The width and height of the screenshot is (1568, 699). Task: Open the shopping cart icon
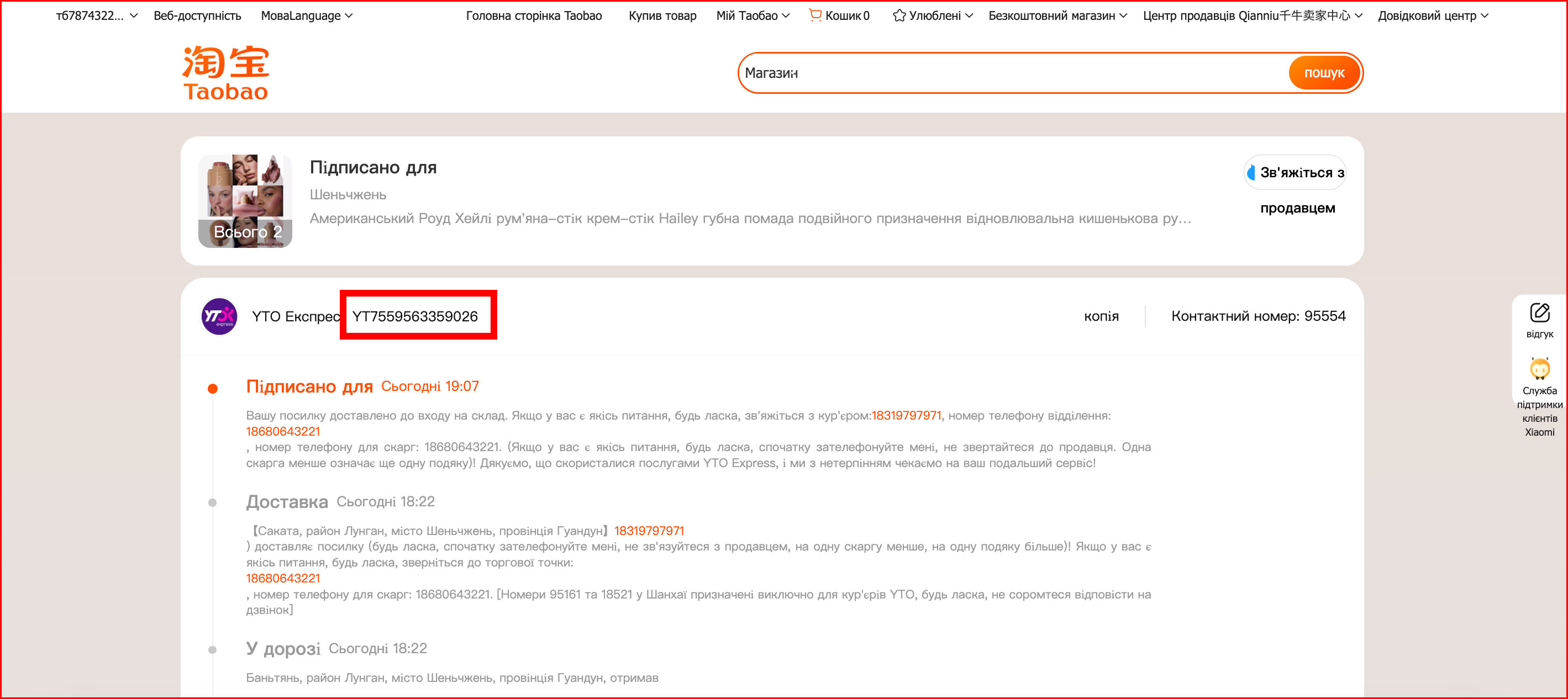(x=815, y=15)
